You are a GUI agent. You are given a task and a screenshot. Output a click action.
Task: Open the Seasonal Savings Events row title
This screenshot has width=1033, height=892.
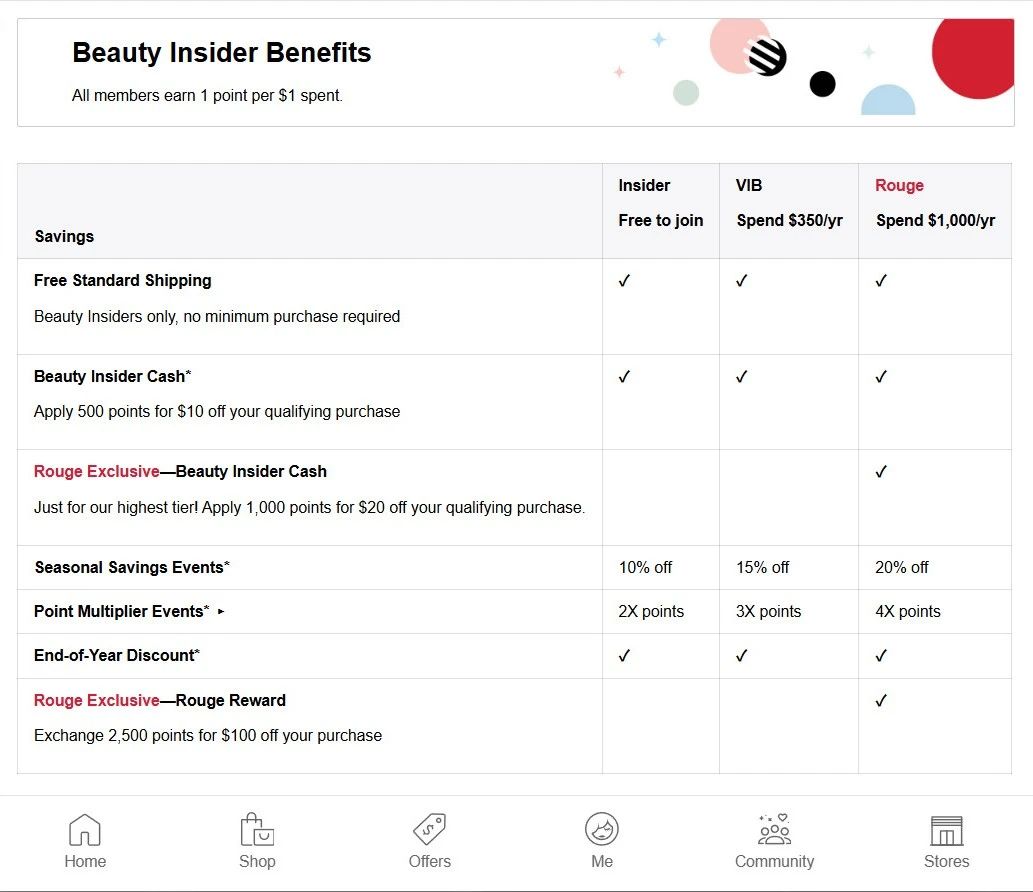click(x=131, y=567)
